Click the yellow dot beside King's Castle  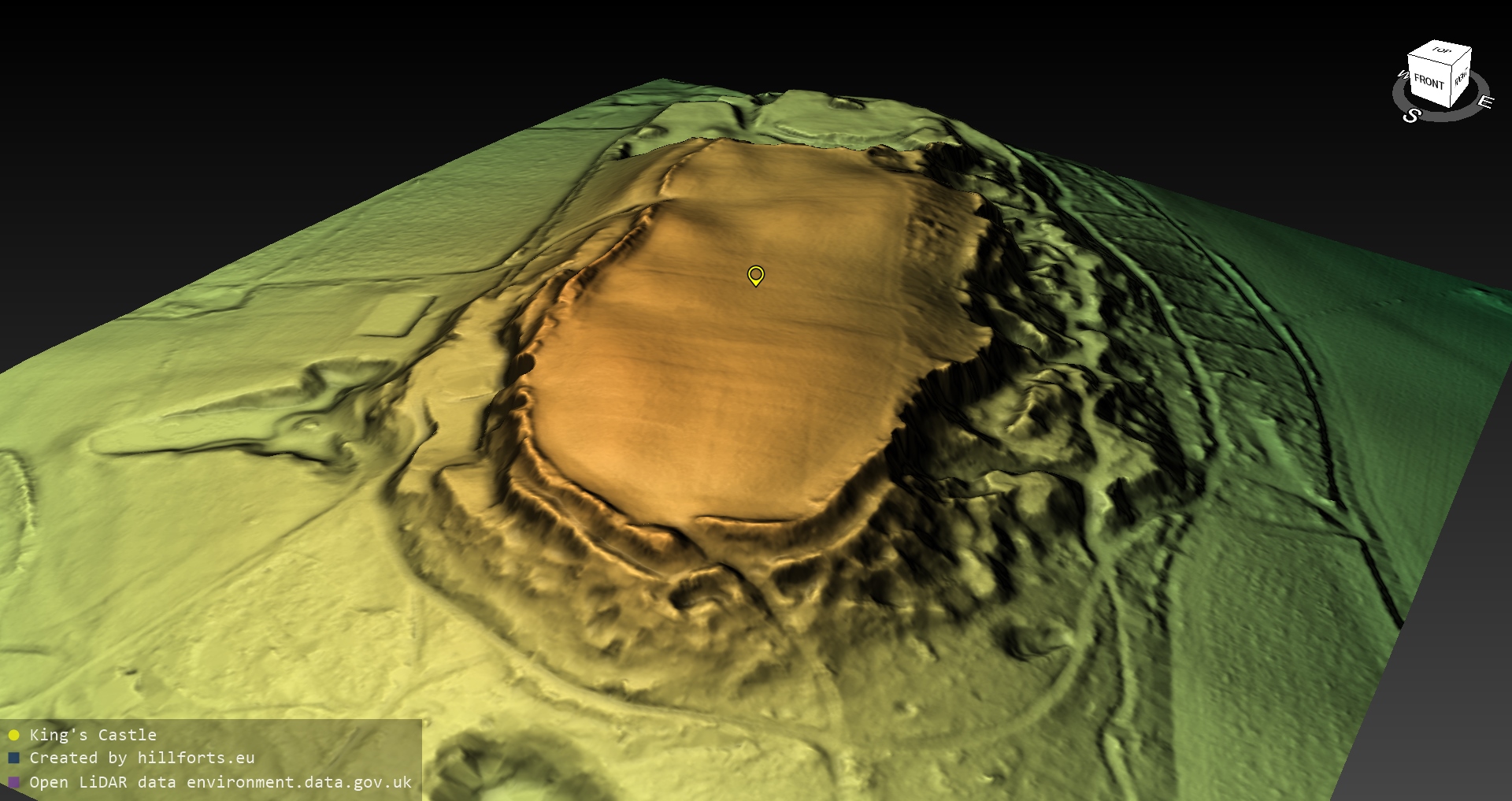tap(13, 736)
